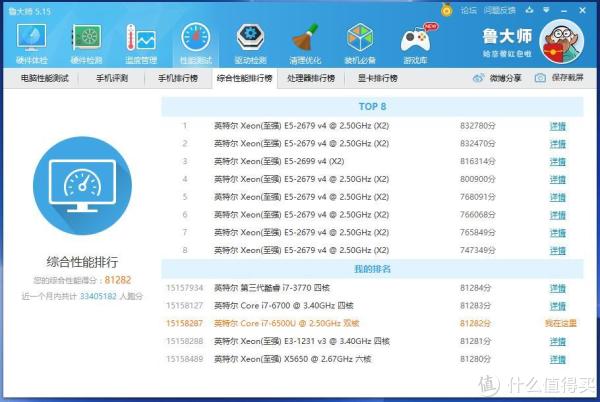This screenshot has width=600, height=402.
Task: Open 详情 for Xeon E5-2699 v4 row
Action: pos(558,161)
